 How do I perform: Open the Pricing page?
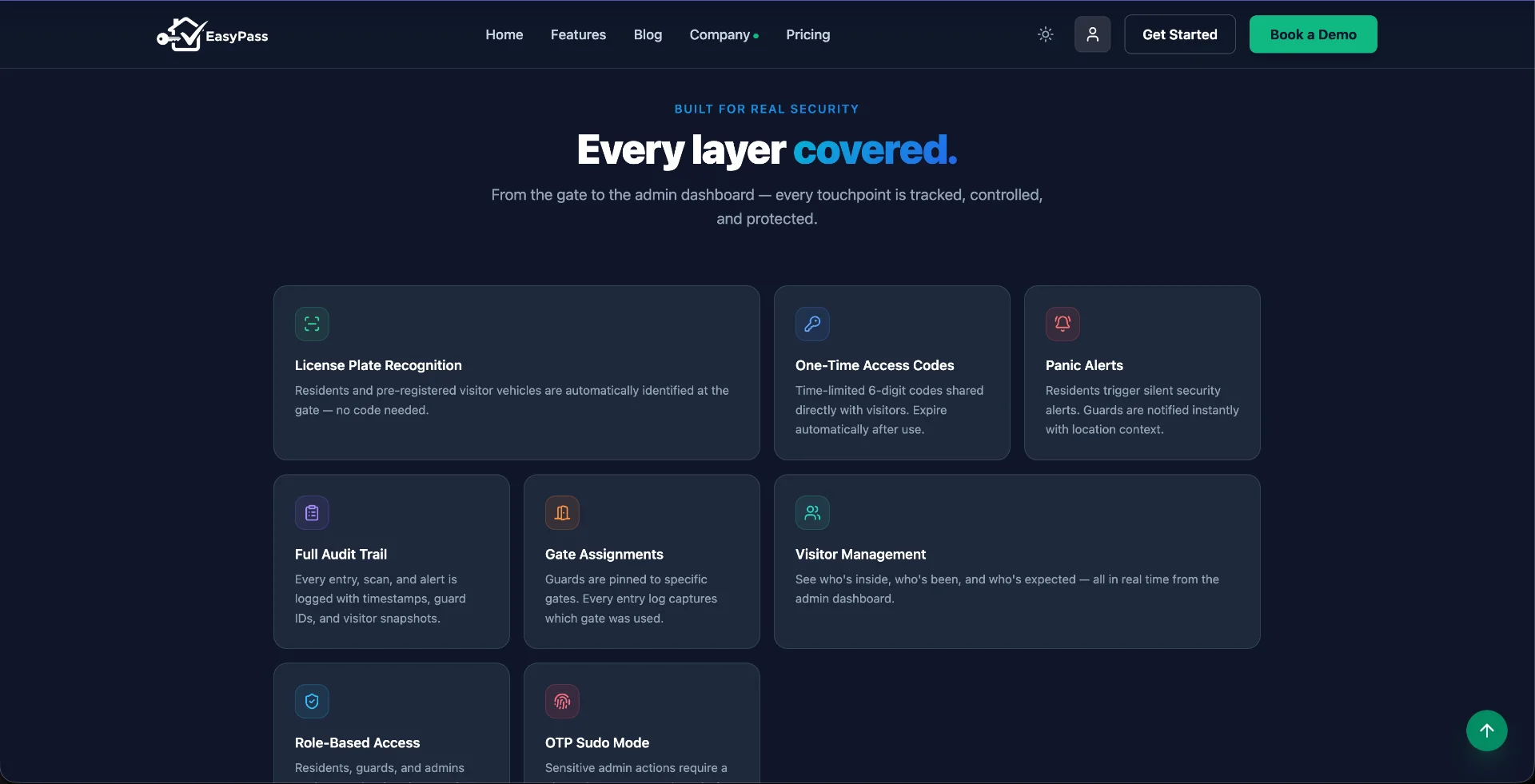point(807,34)
